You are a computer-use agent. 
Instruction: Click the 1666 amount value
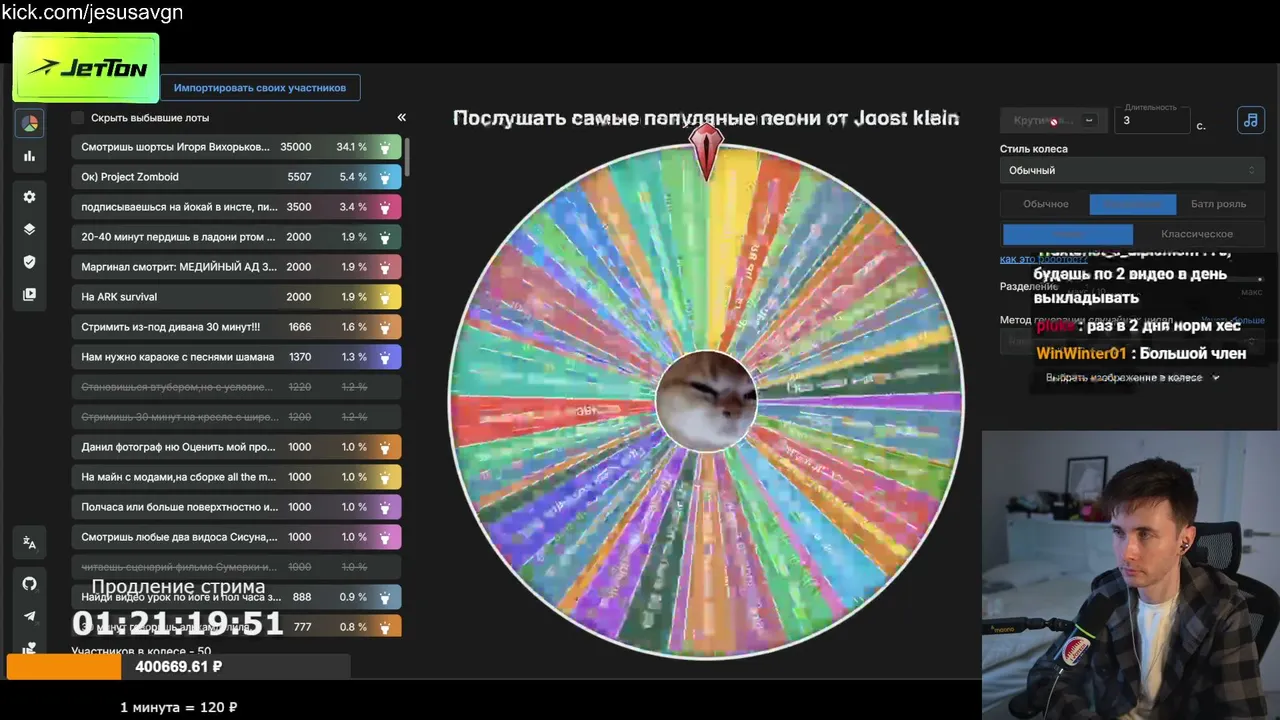click(x=299, y=327)
